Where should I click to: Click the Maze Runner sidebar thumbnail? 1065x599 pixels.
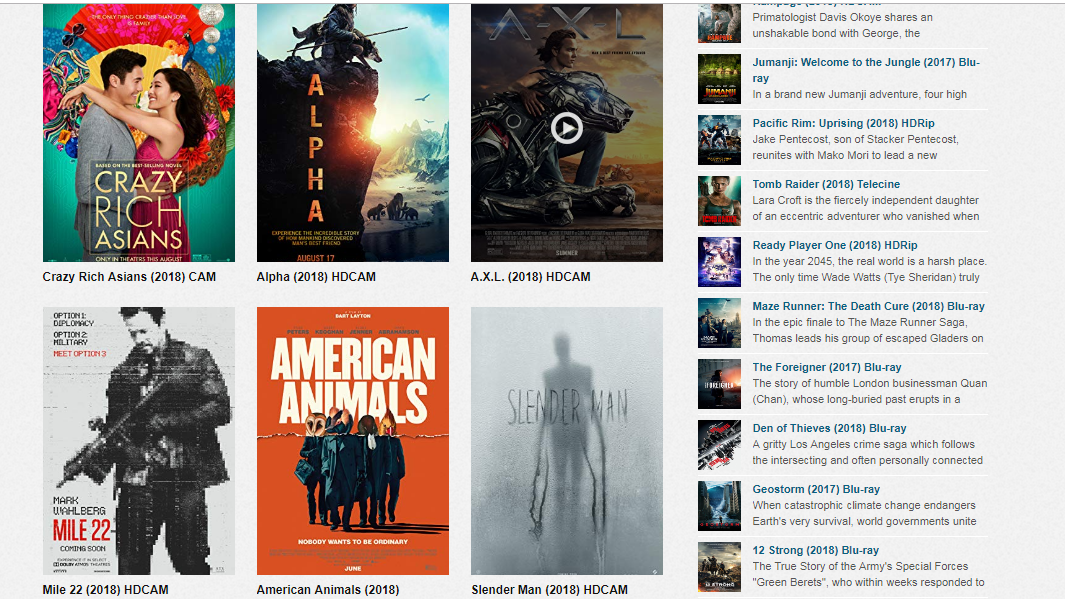click(719, 323)
